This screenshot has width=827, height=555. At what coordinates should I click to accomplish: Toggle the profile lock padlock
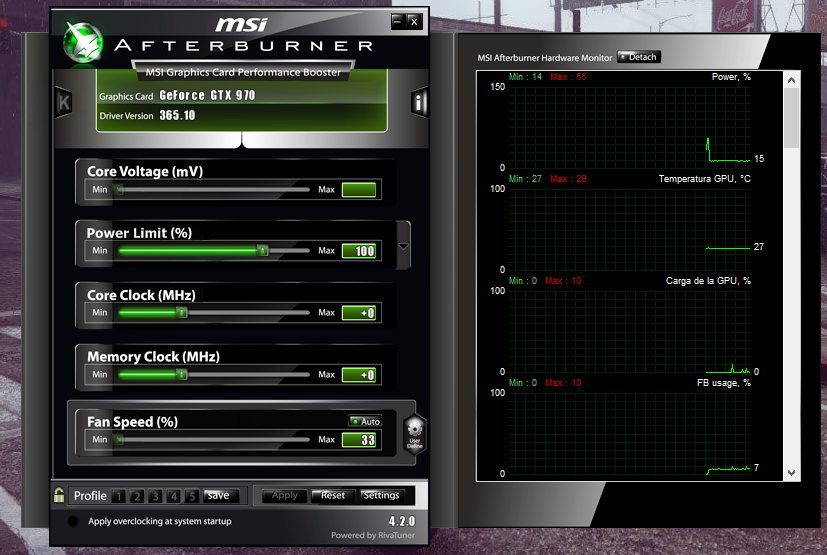pyautogui.click(x=59, y=495)
